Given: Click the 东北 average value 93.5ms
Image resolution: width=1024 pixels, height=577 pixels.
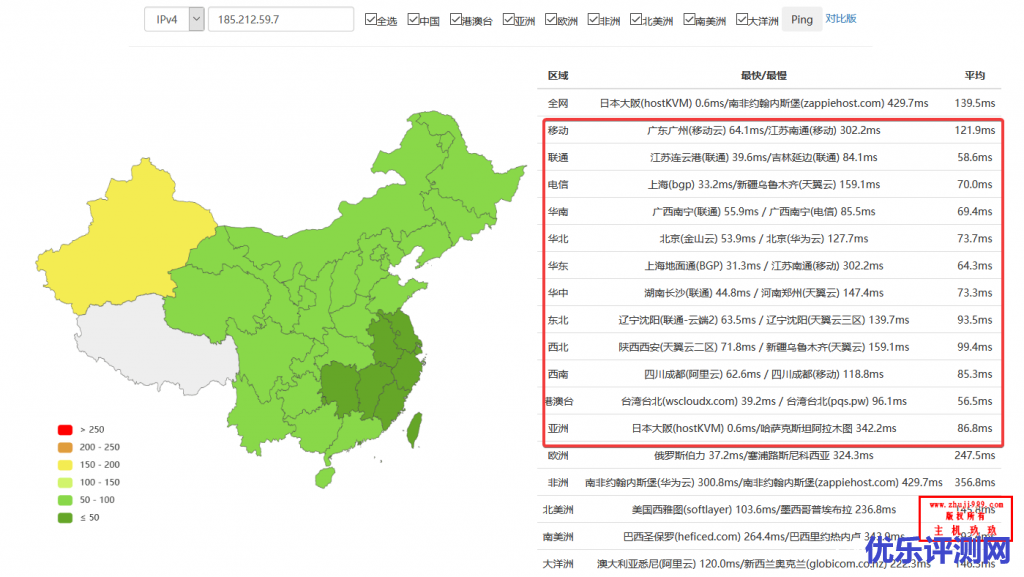Looking at the screenshot, I should coord(974,320).
